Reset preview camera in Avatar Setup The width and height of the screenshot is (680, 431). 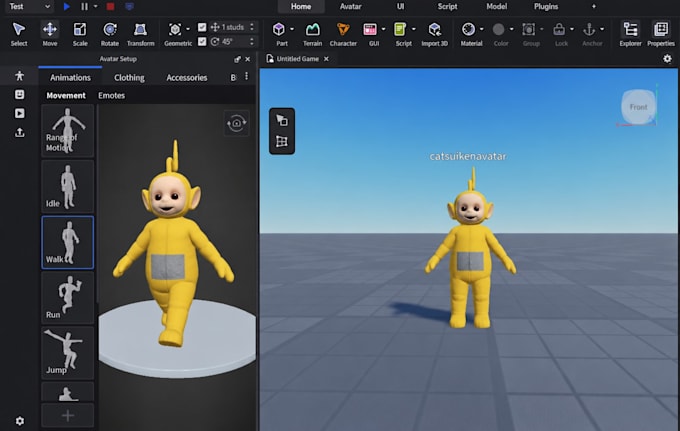click(236, 123)
